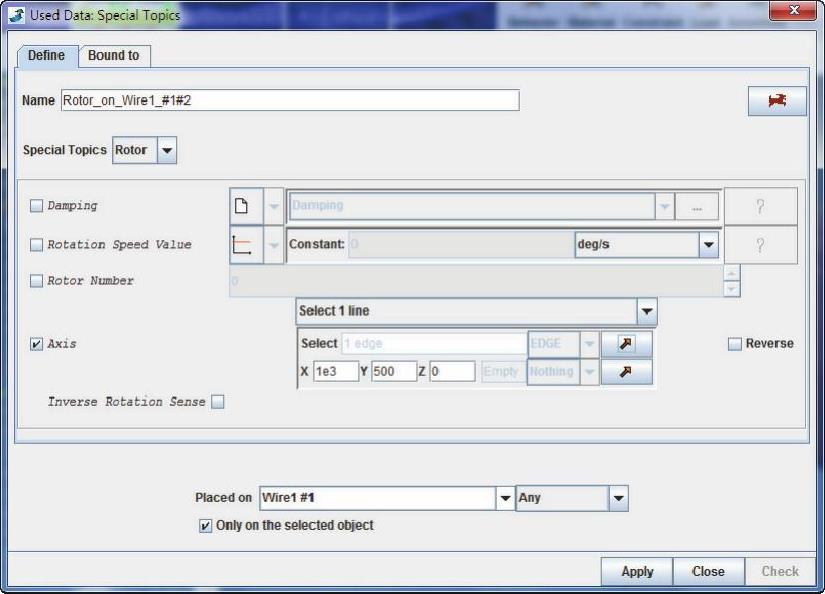Viewport: 825px width, 594px height.
Task: Click the Name text field
Action: click(289, 100)
